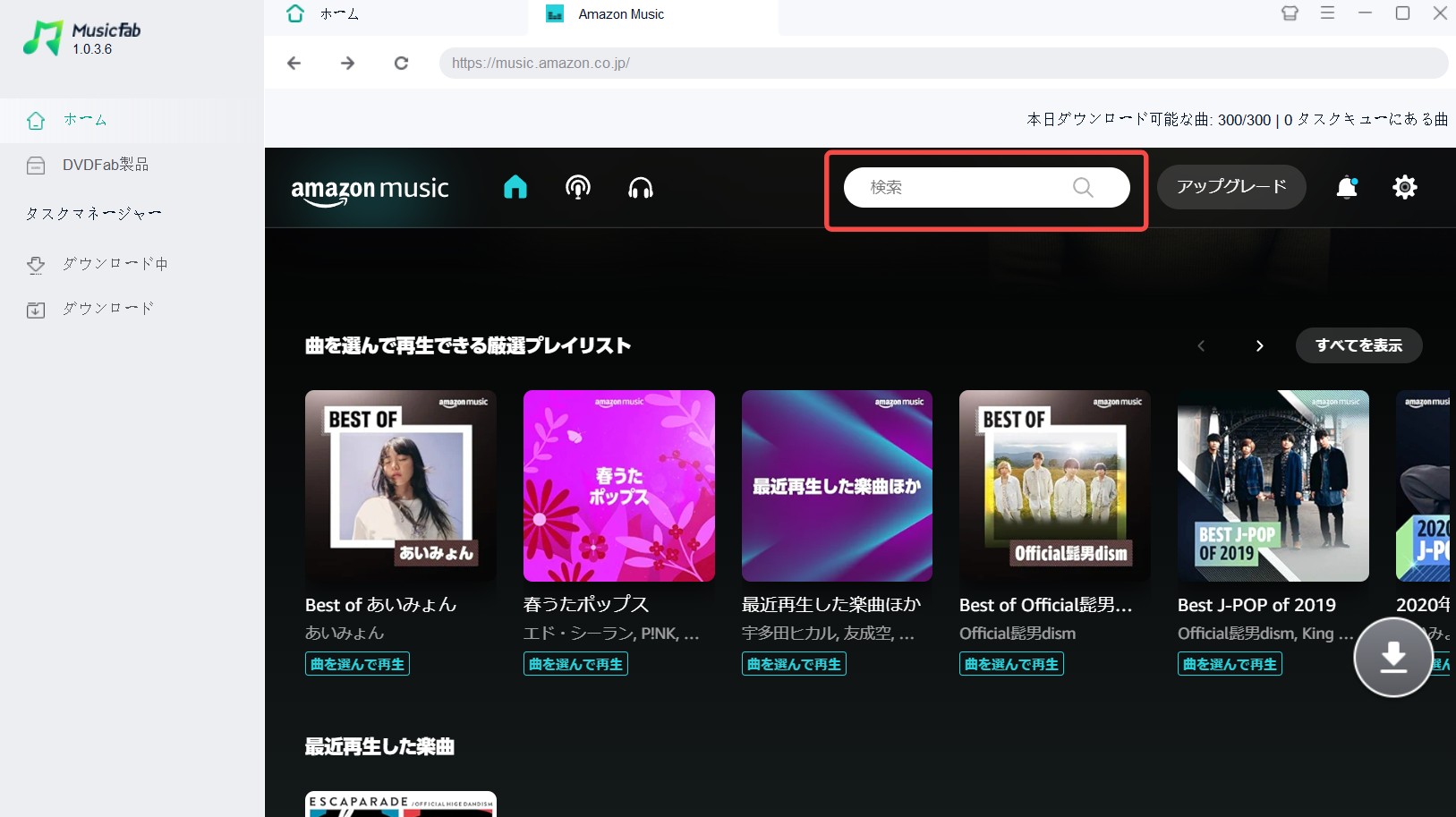Click the 検索 search field
Image resolution: width=1456 pixels, height=817 pixels.
pyautogui.click(x=986, y=187)
